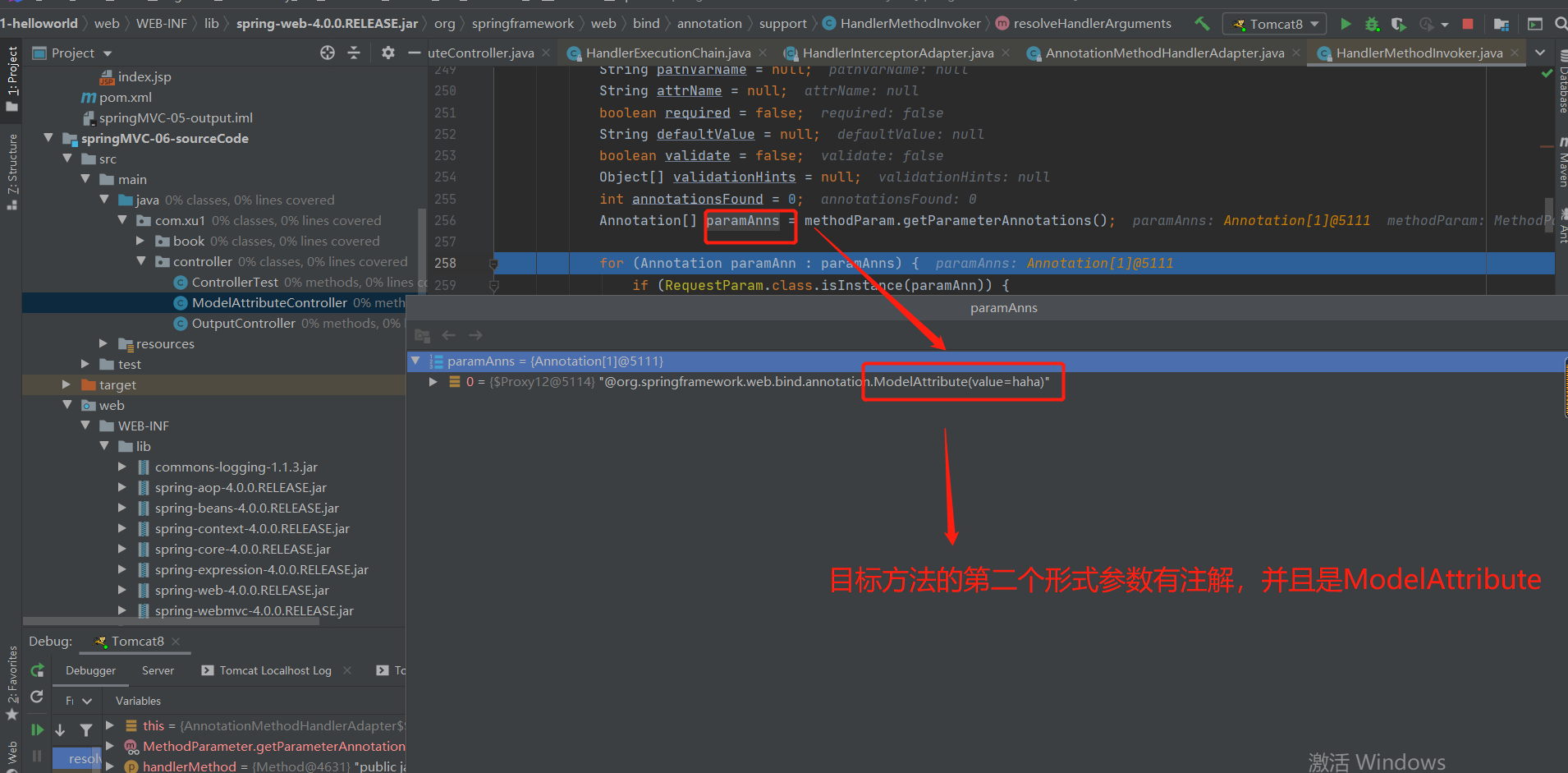Show the hidden editor tabs list chevron
Image resolution: width=1568 pixels, height=773 pixels.
(x=1540, y=53)
